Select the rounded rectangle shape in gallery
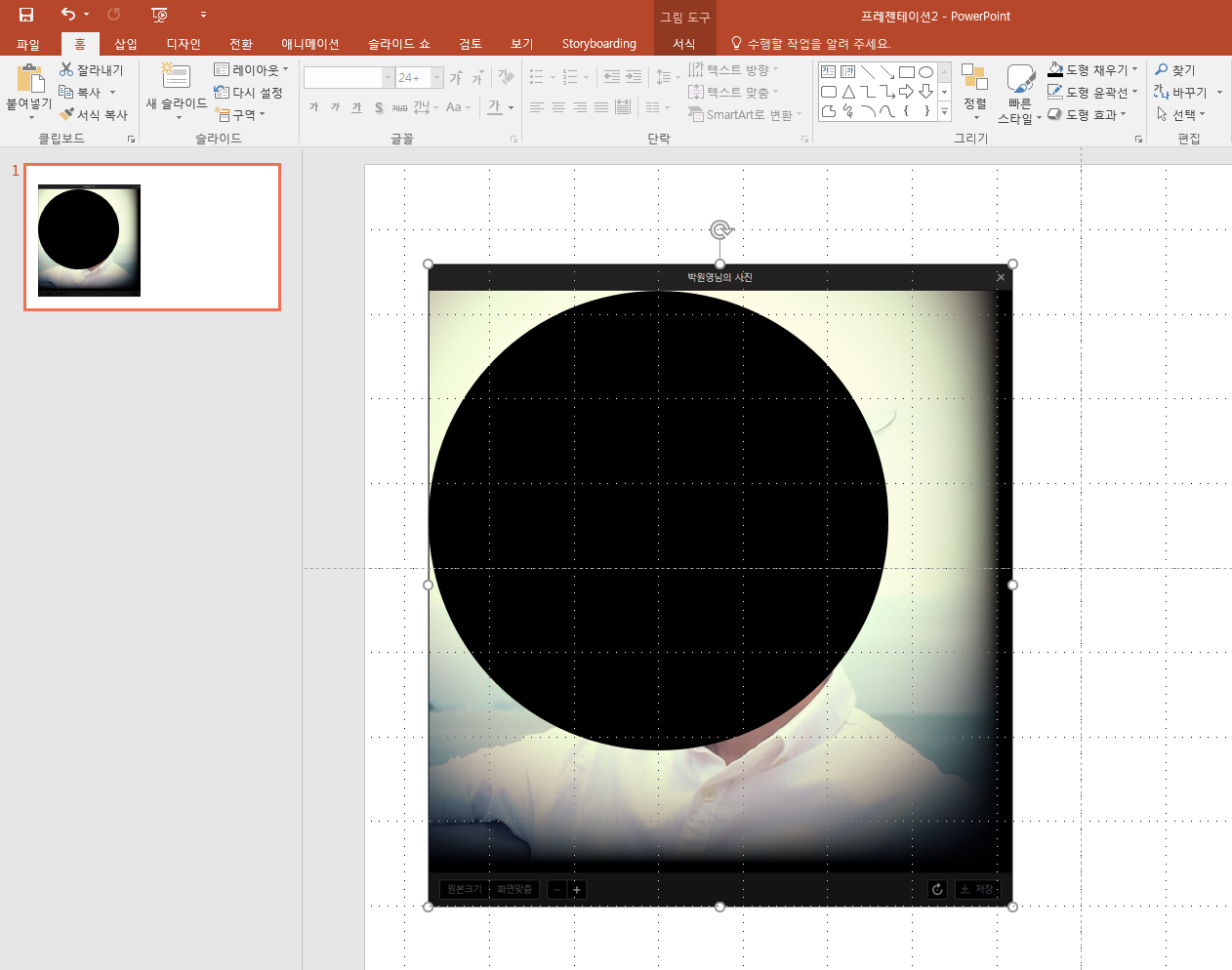Viewport: 1232px width, 970px height. click(828, 92)
